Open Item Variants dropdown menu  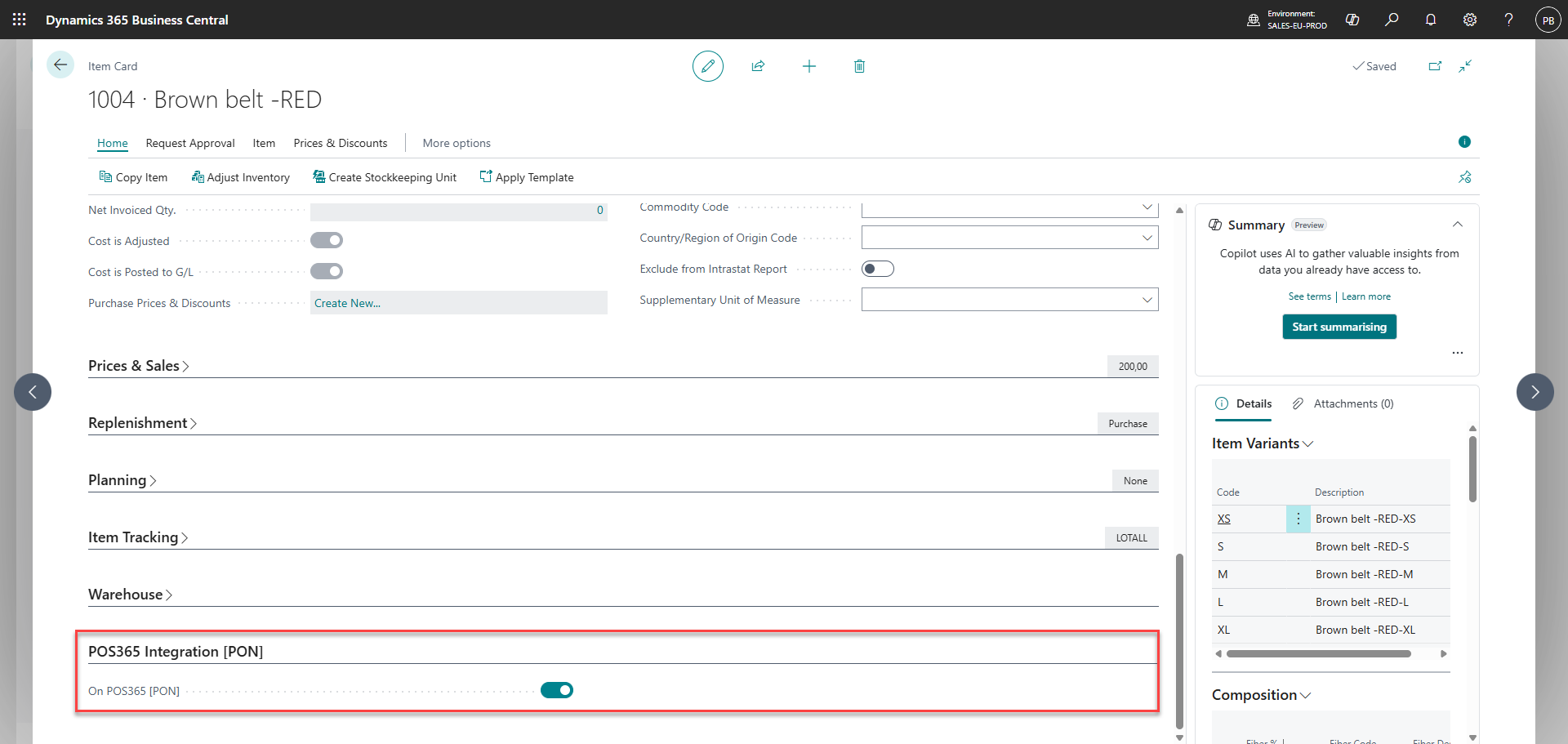[1263, 443]
